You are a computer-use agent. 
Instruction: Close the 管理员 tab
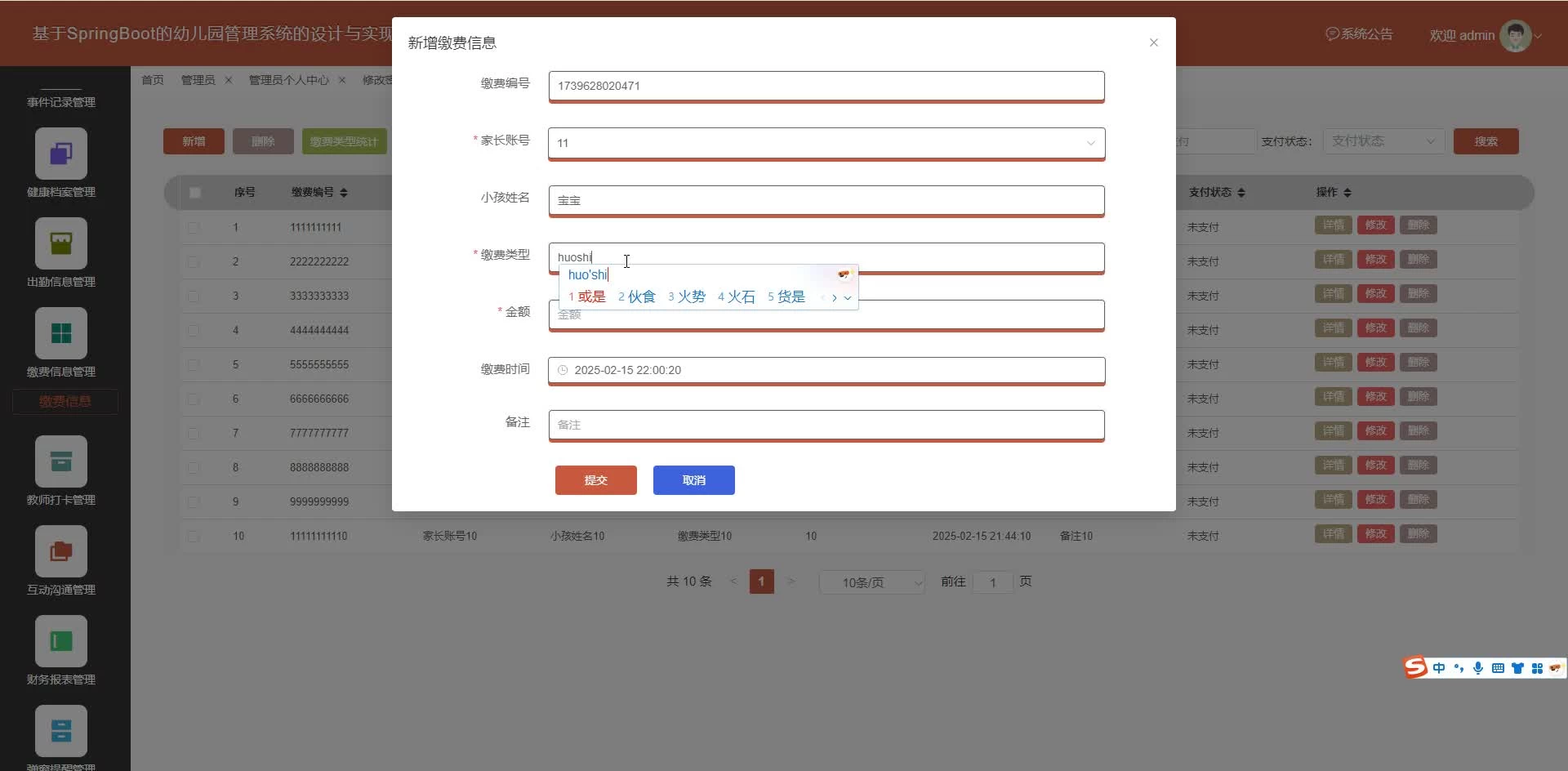point(229,80)
